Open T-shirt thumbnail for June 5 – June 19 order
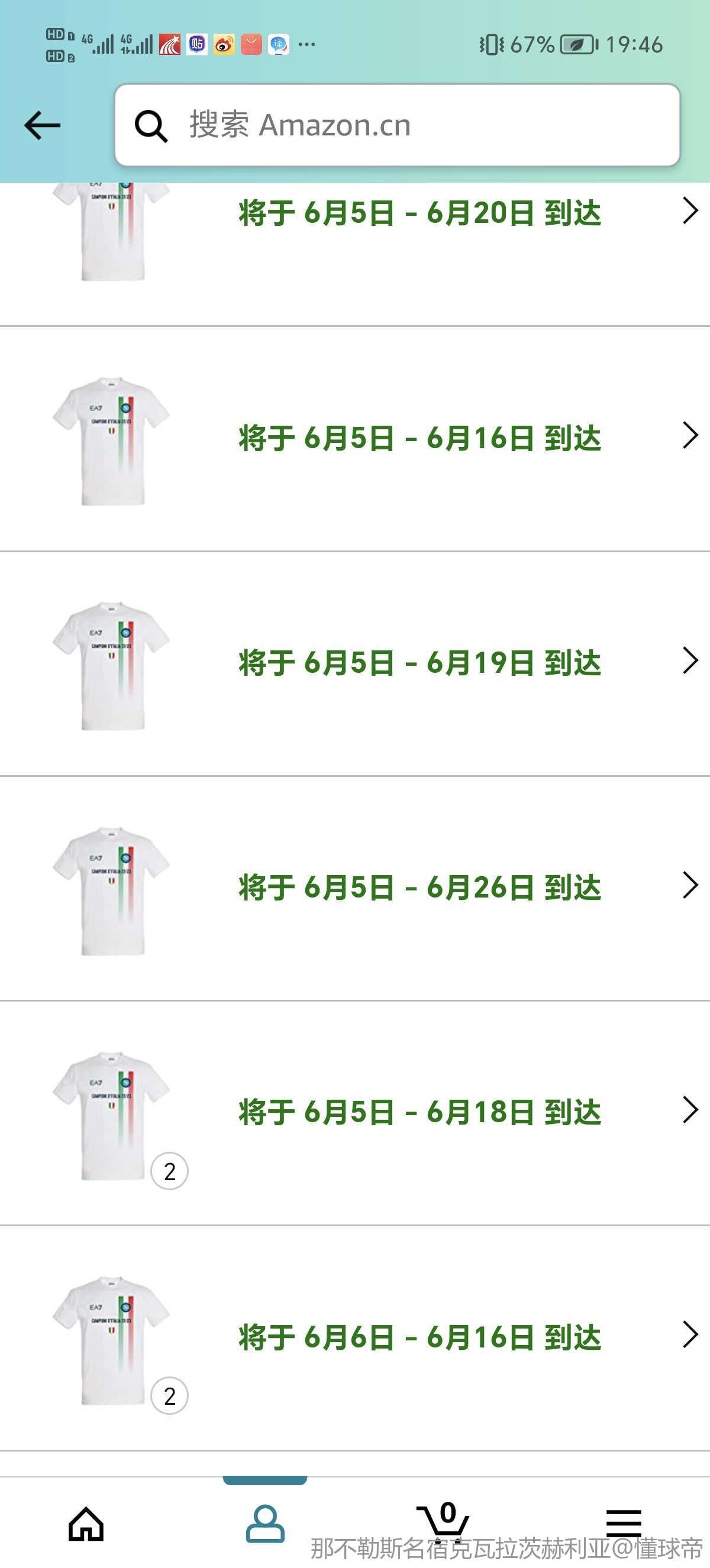Screen dimensions: 710x1568 tap(111, 665)
